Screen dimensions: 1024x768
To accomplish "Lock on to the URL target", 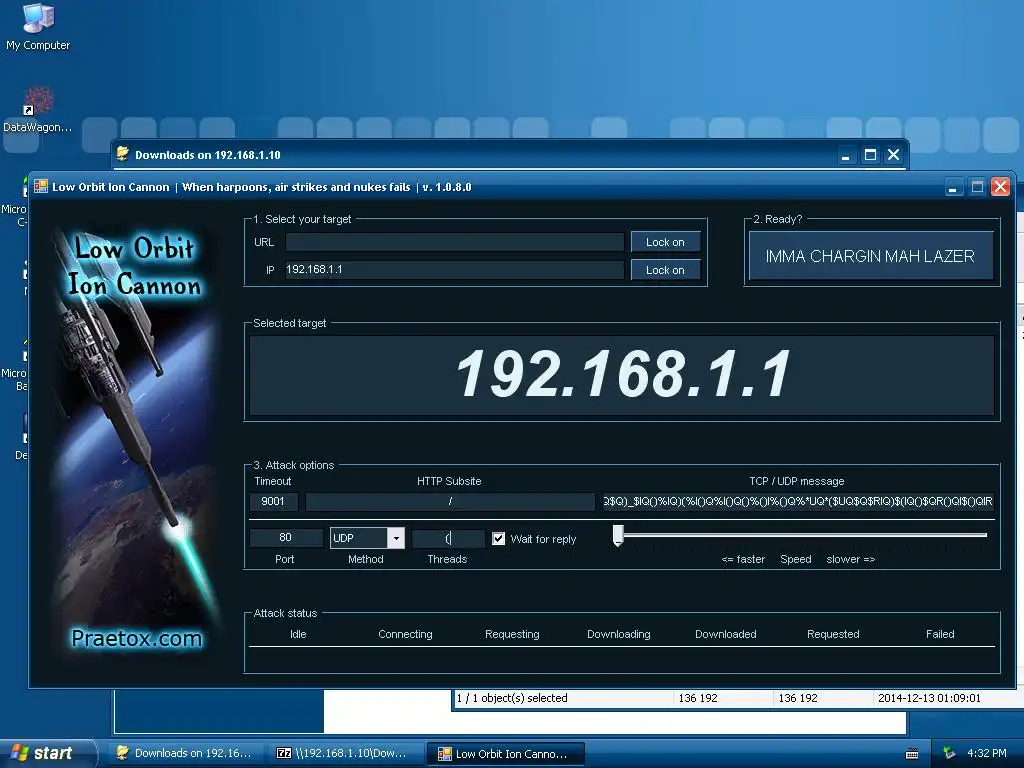I will point(665,242).
